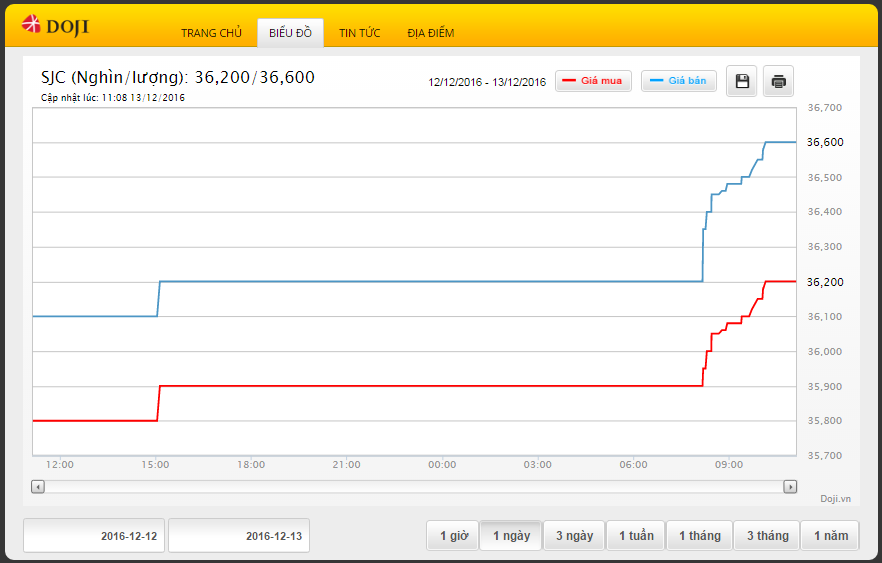Click the Cập nhật lúc timestamp text

click(112, 98)
